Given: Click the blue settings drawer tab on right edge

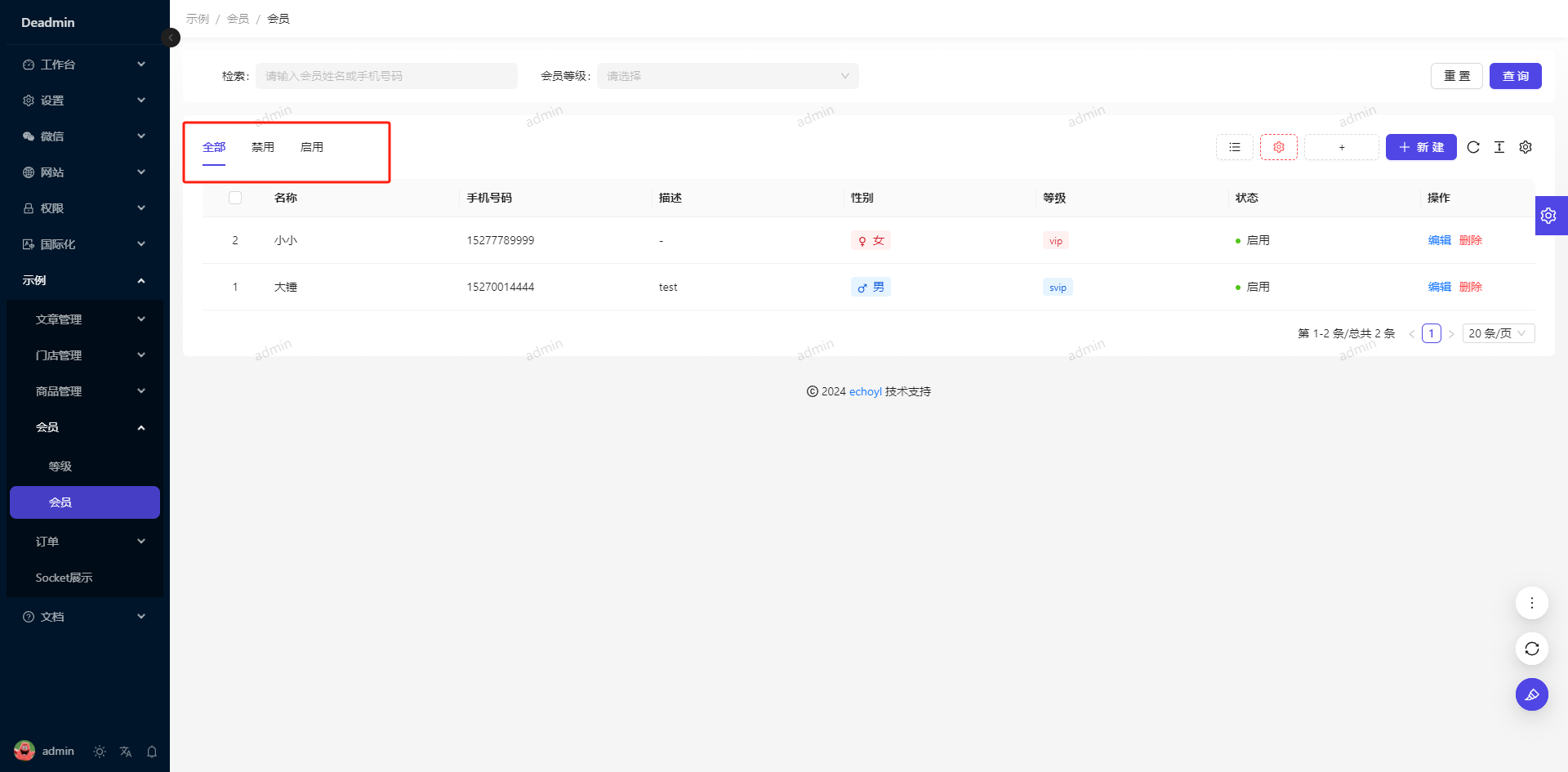Looking at the screenshot, I should 1549,216.
